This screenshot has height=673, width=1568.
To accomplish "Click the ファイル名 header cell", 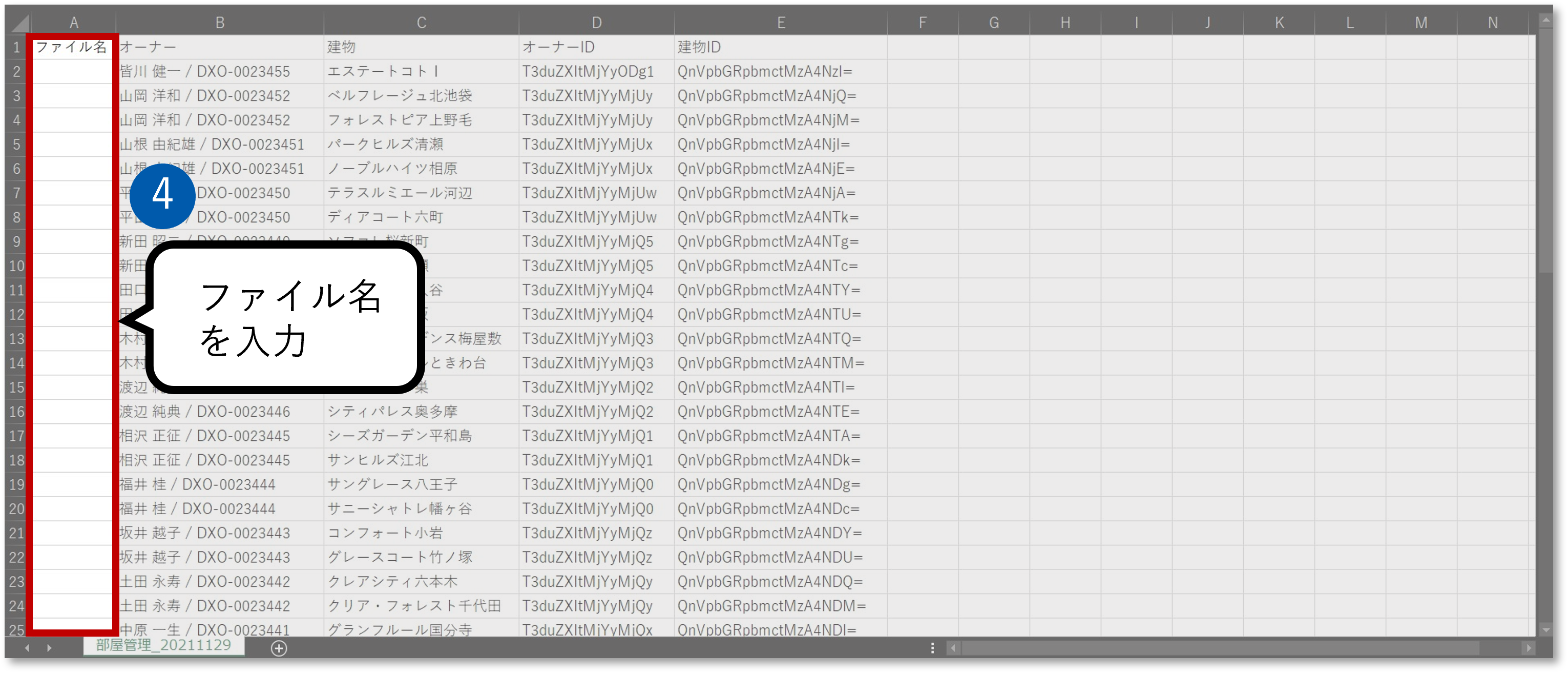I will pos(72,47).
